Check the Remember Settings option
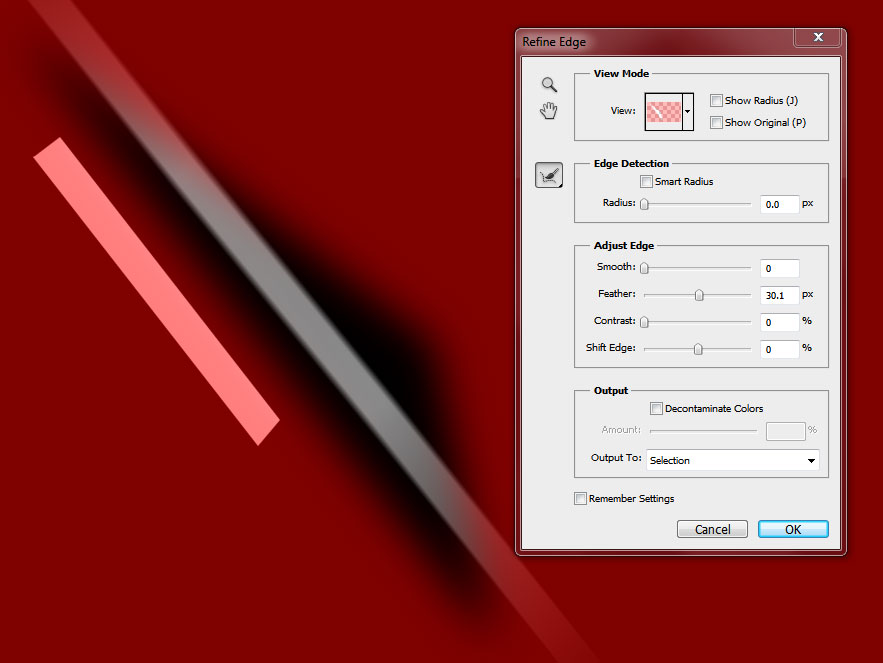 click(x=581, y=498)
